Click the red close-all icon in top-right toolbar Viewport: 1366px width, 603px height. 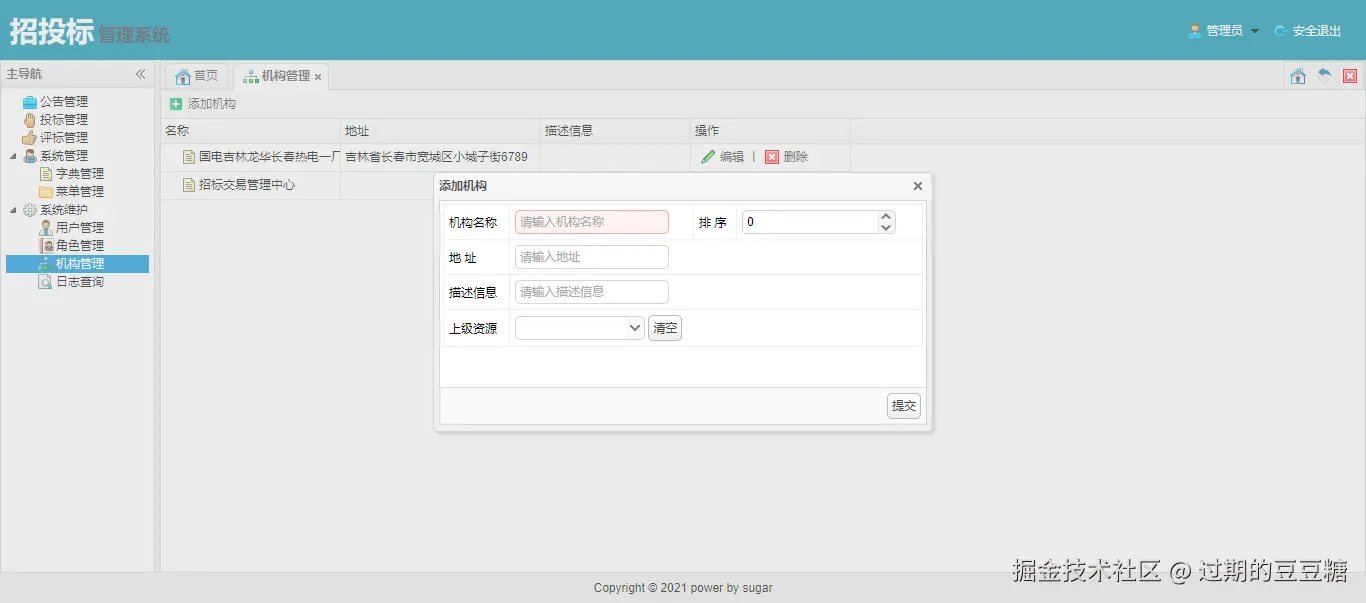click(1350, 76)
